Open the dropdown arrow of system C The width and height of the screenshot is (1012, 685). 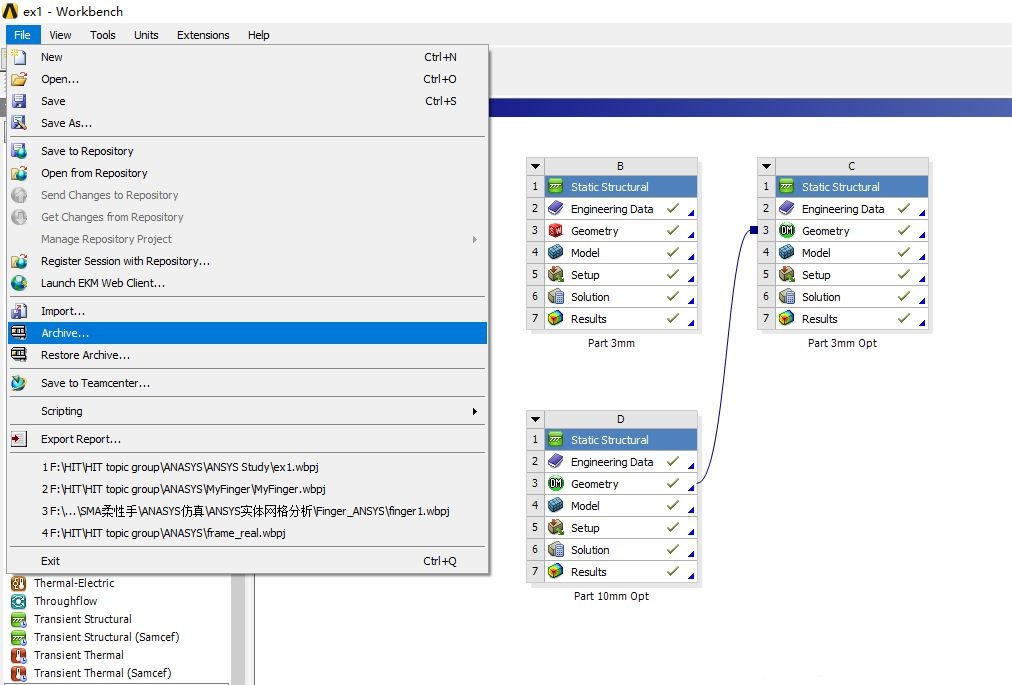(x=767, y=166)
